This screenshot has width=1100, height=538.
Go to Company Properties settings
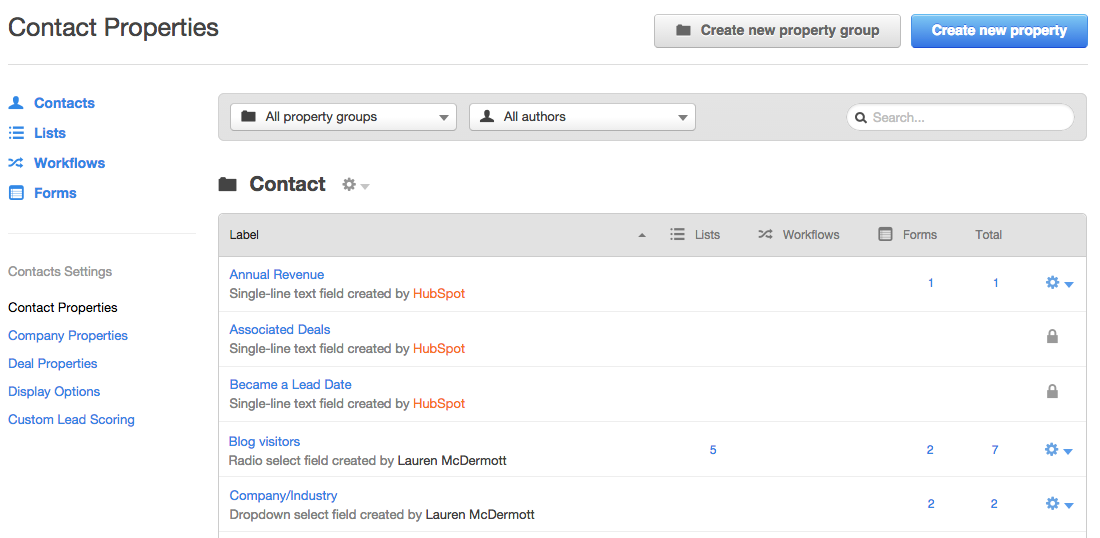[x=68, y=335]
